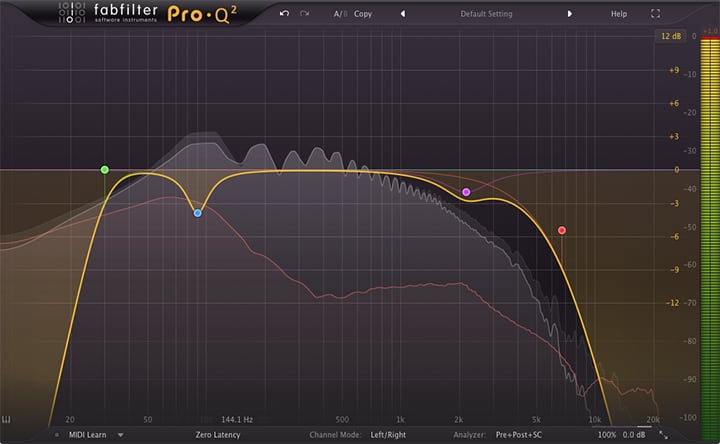The image size is (720, 444).
Task: Click the MIDI Learn indicator dot
Action: (57, 435)
